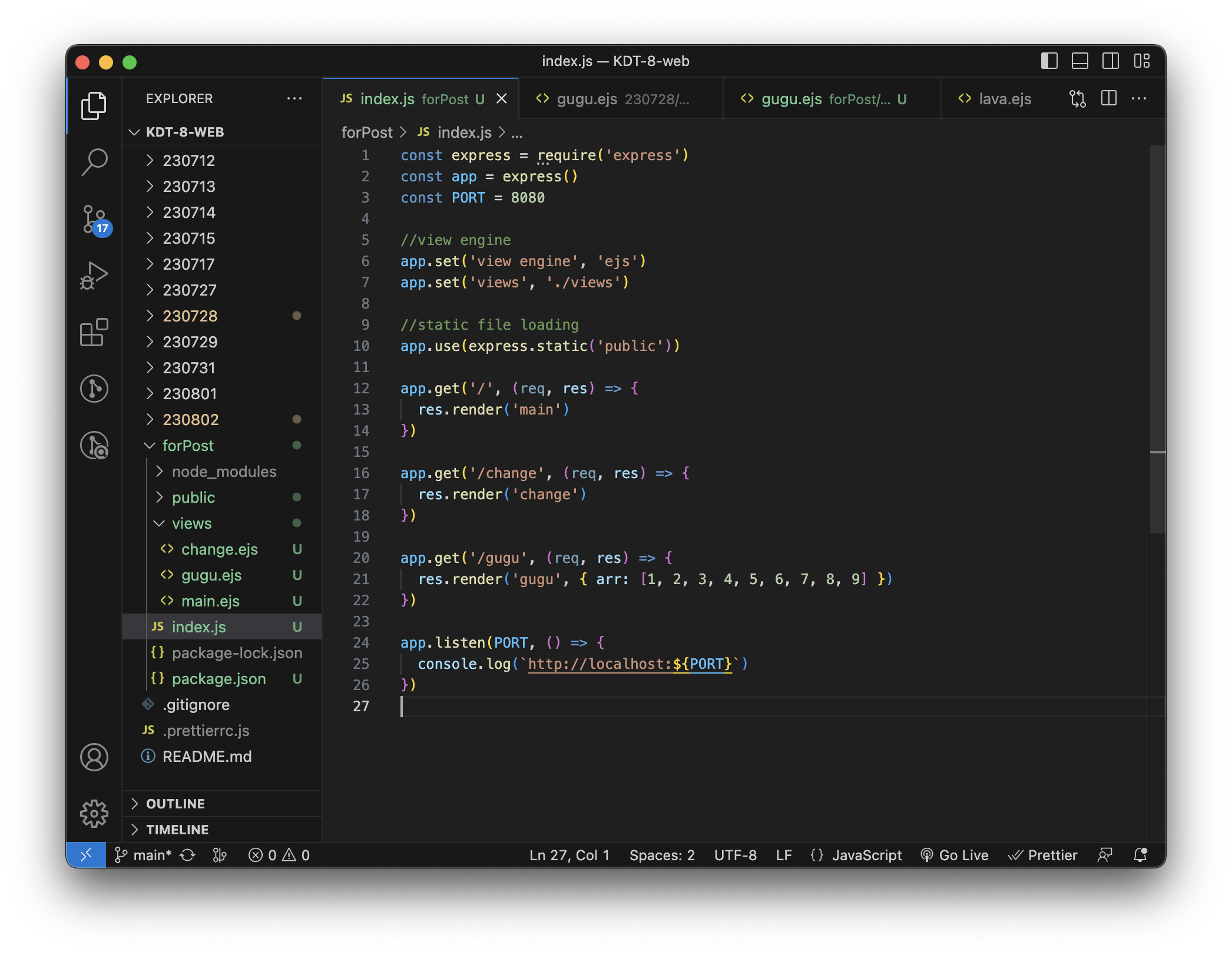Click the remote window indicator in status bar
The image size is (1232, 955).
pyautogui.click(x=86, y=855)
